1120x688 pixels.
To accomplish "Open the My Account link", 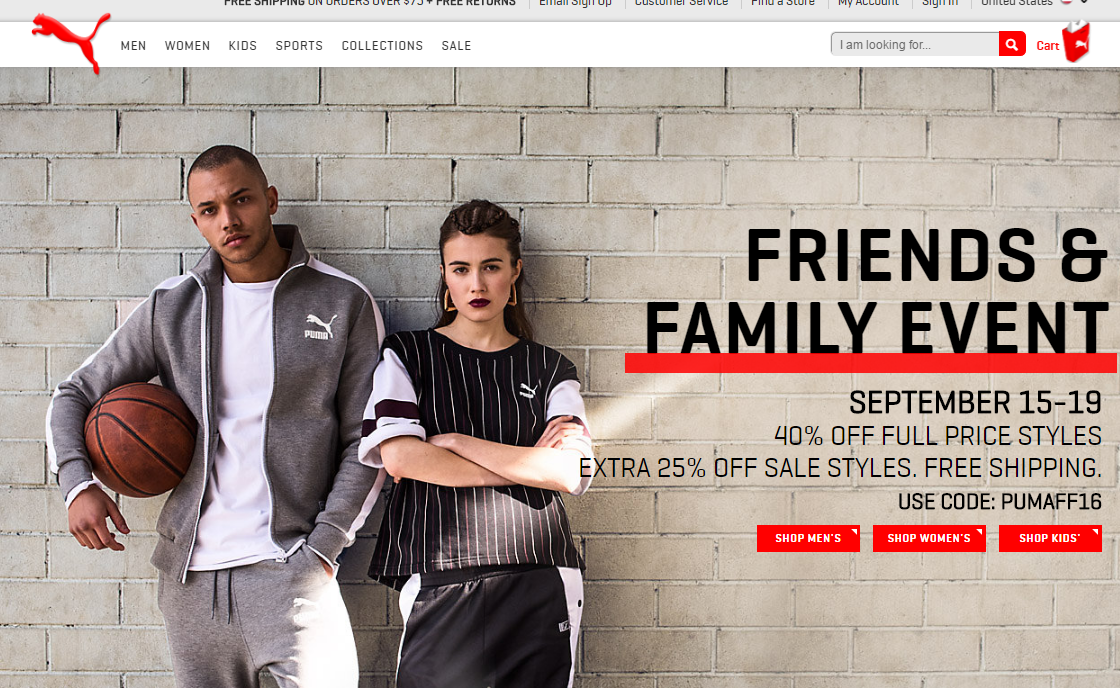I will tap(868, 3).
